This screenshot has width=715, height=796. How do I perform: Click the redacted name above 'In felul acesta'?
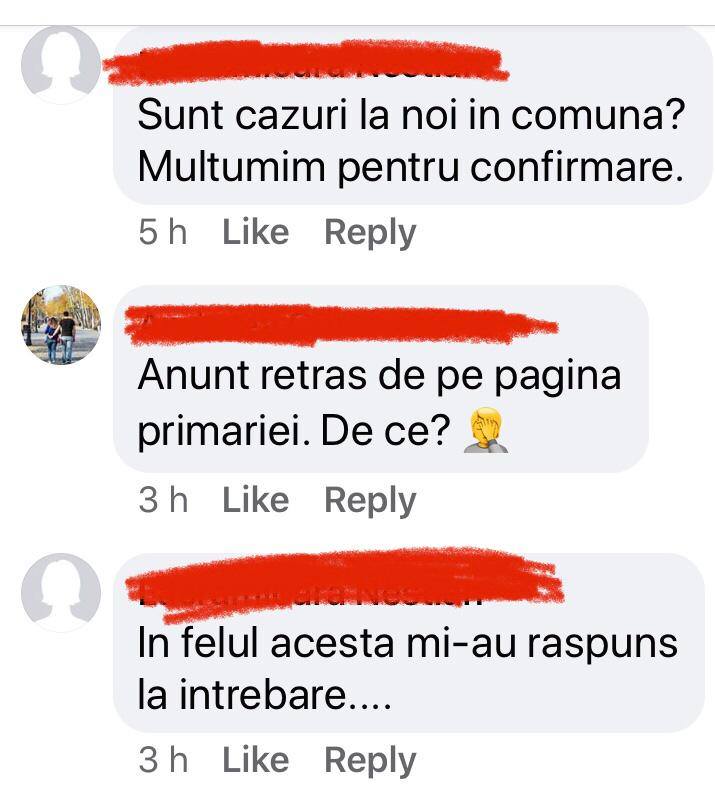point(344,584)
